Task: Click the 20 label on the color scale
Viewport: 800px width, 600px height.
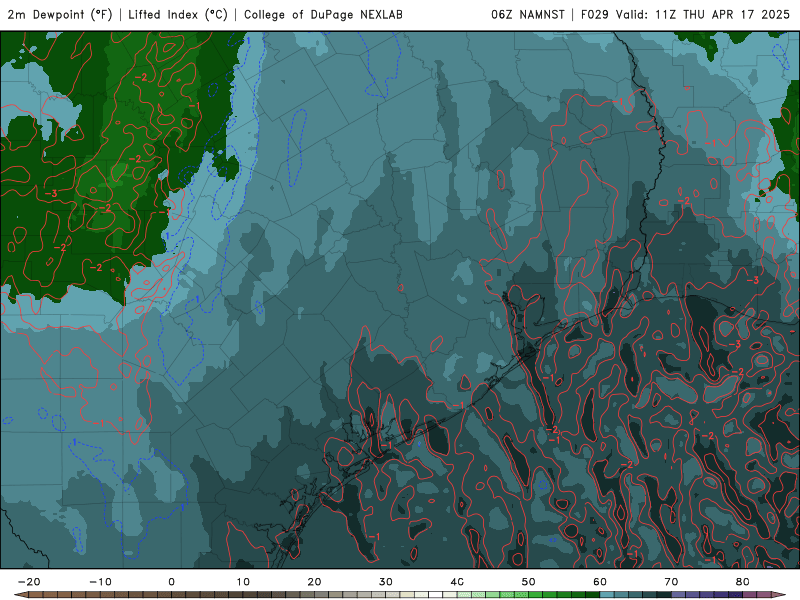Action: pyautogui.click(x=314, y=582)
